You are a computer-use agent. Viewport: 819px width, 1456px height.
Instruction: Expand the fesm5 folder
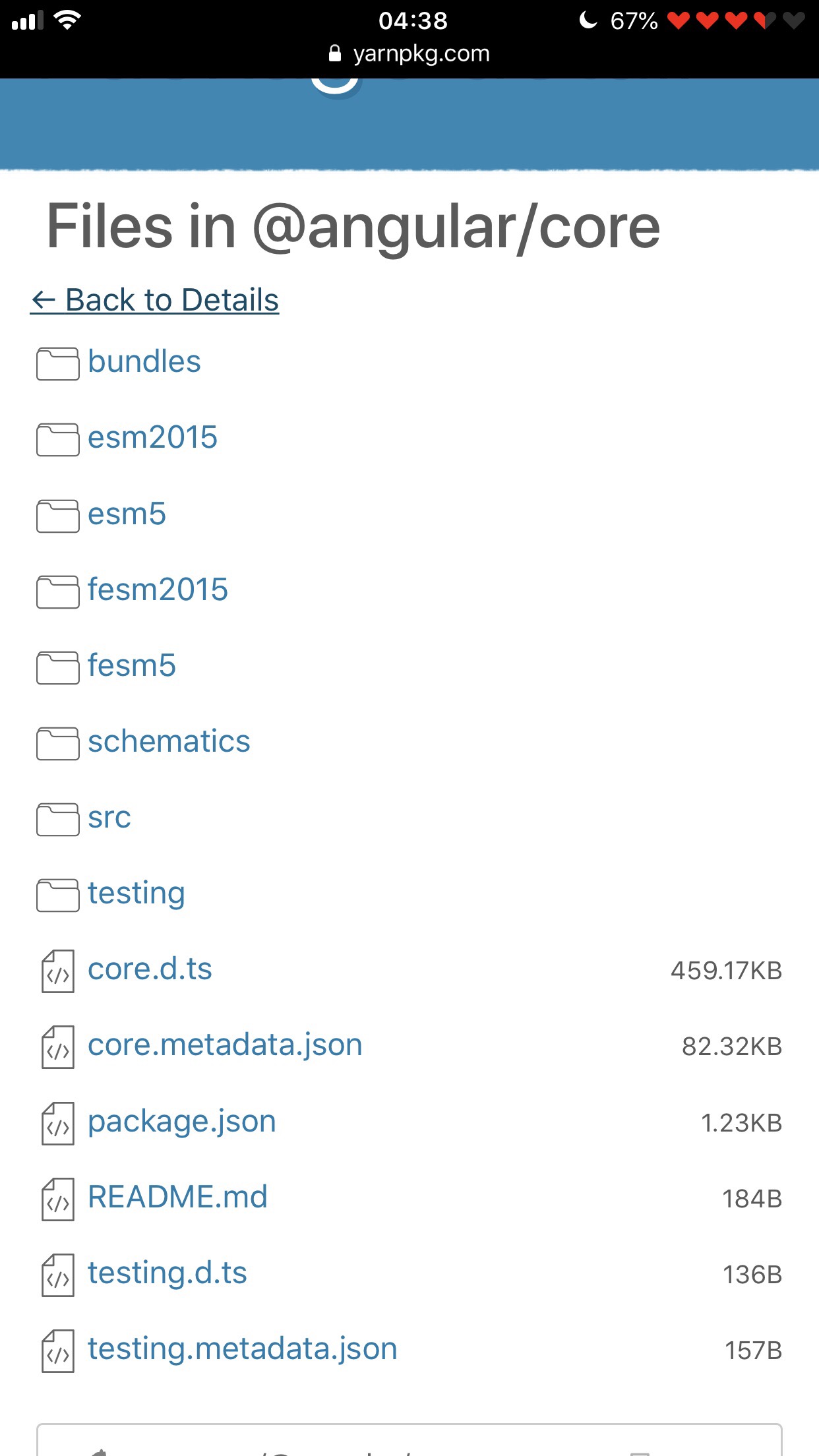tap(132, 666)
